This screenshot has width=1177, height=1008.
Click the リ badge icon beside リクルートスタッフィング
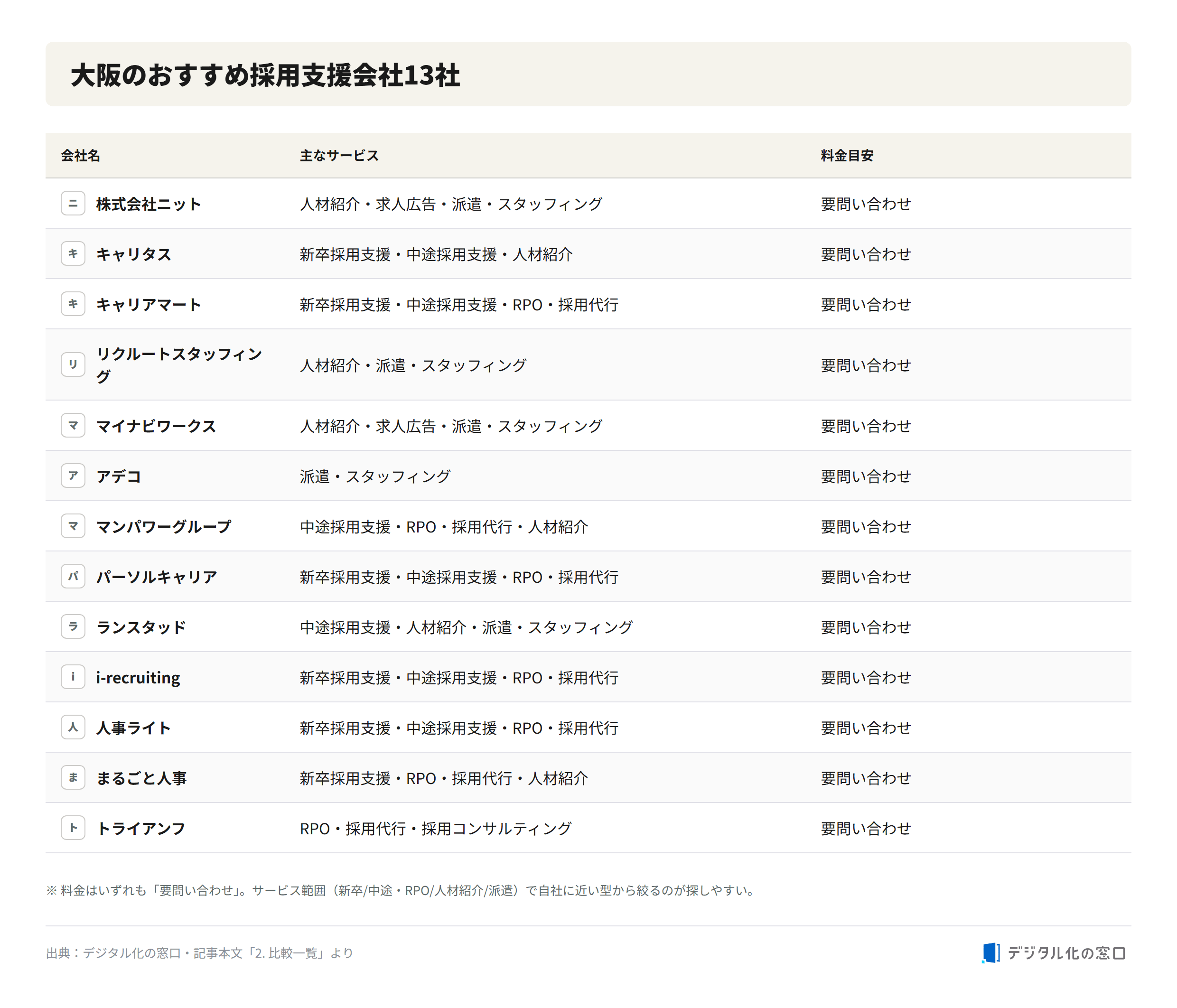[x=73, y=364]
